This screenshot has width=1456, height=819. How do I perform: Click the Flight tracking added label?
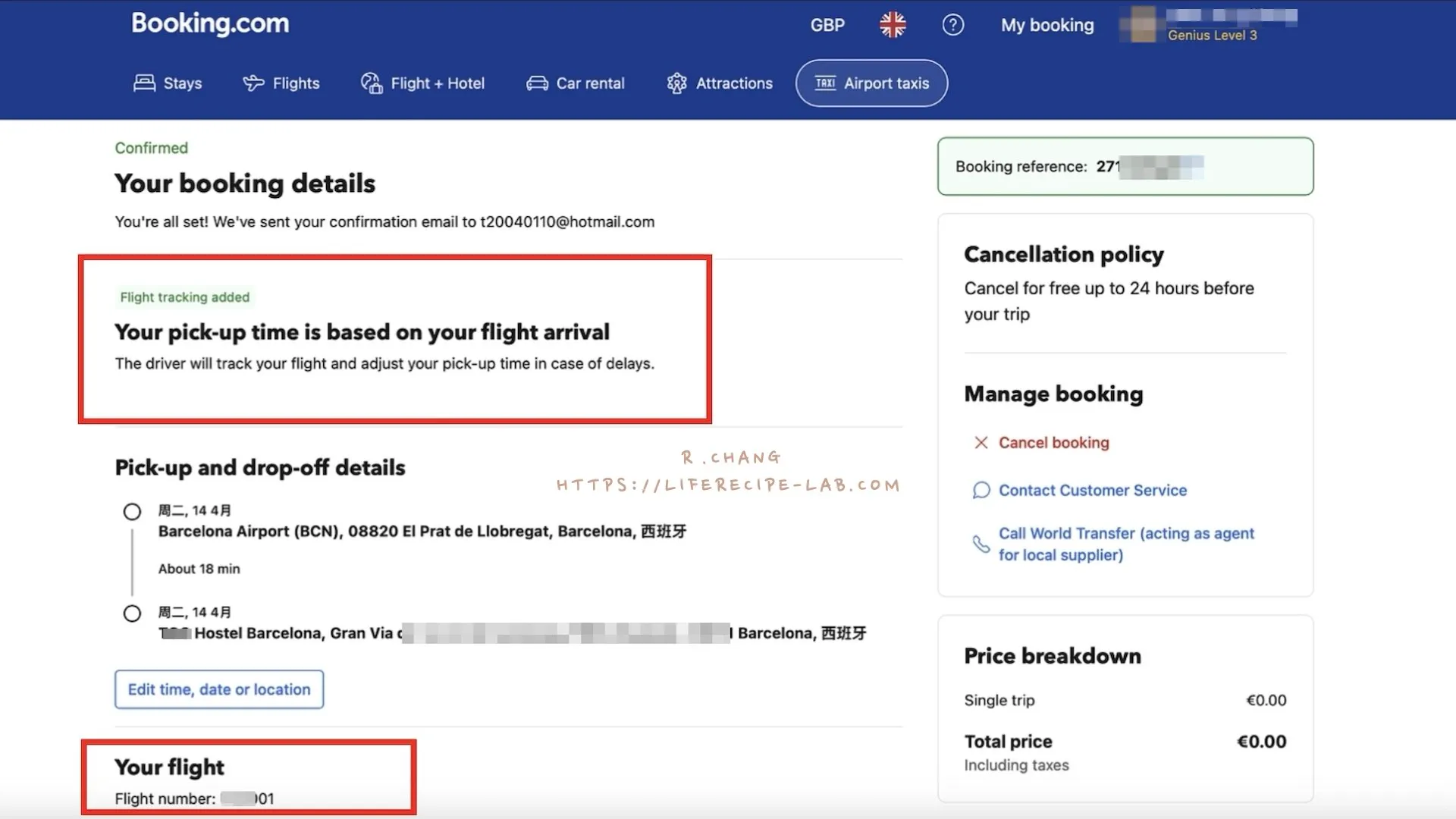click(x=184, y=297)
